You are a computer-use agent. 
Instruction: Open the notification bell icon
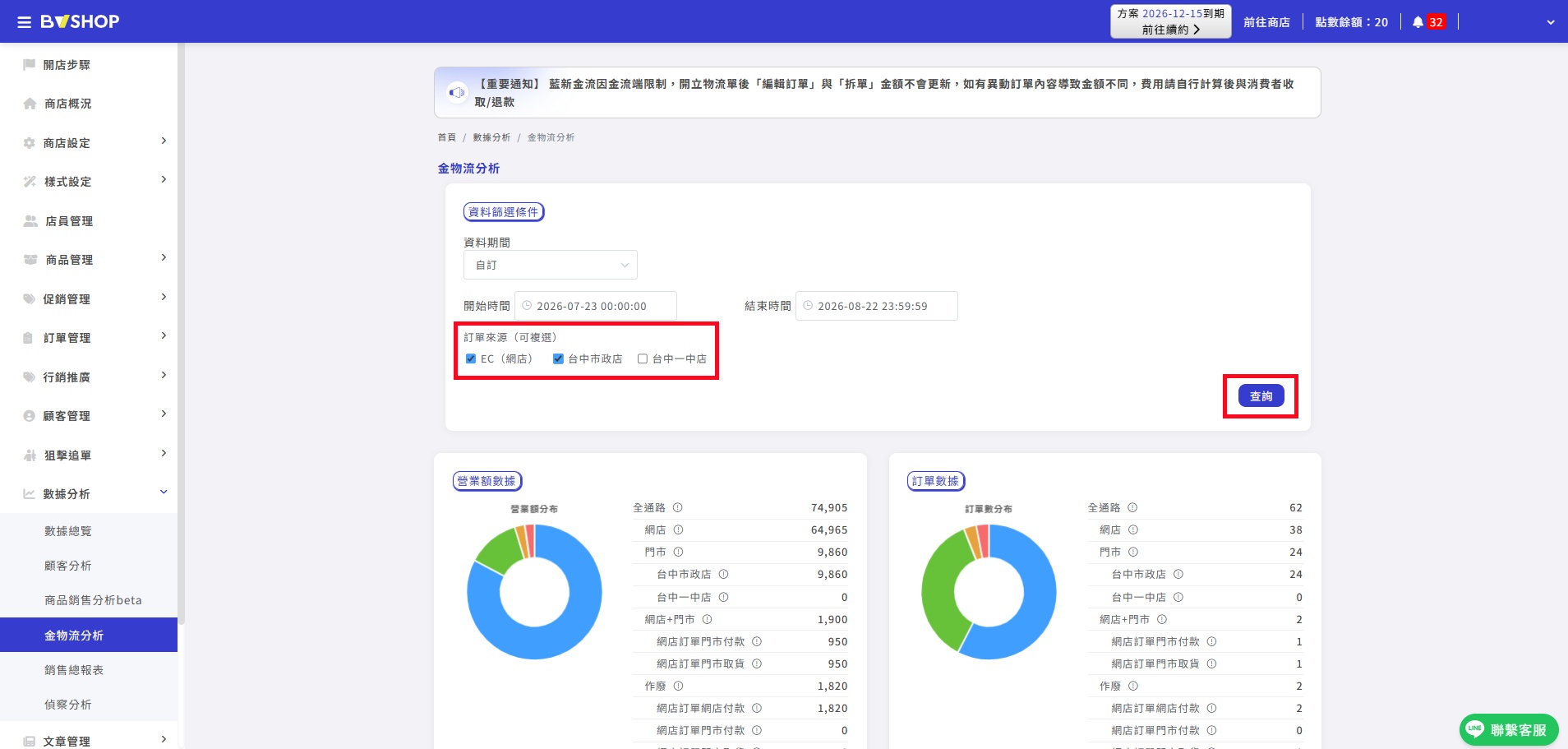pyautogui.click(x=1418, y=22)
